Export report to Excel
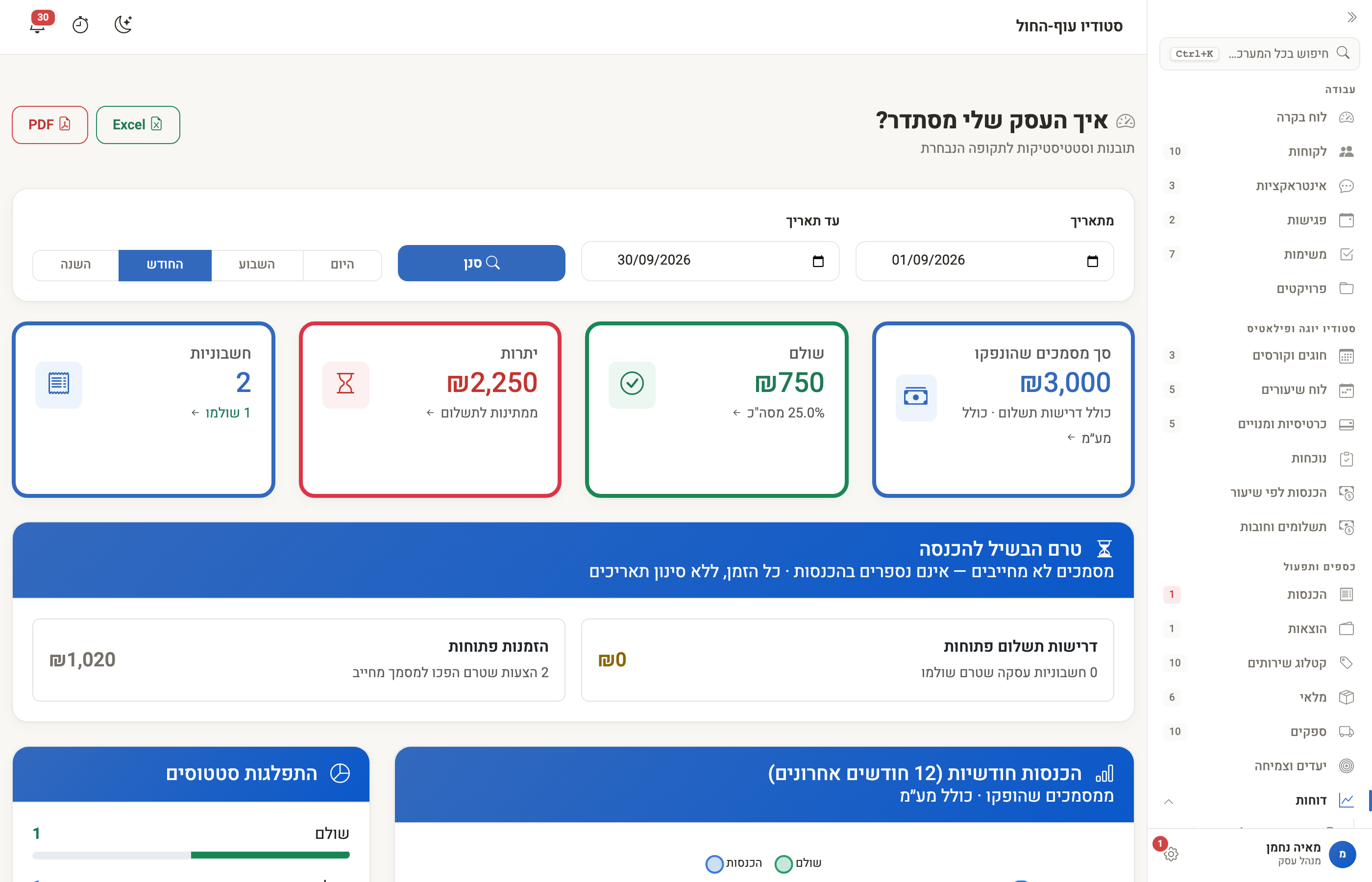 pyautogui.click(x=137, y=124)
